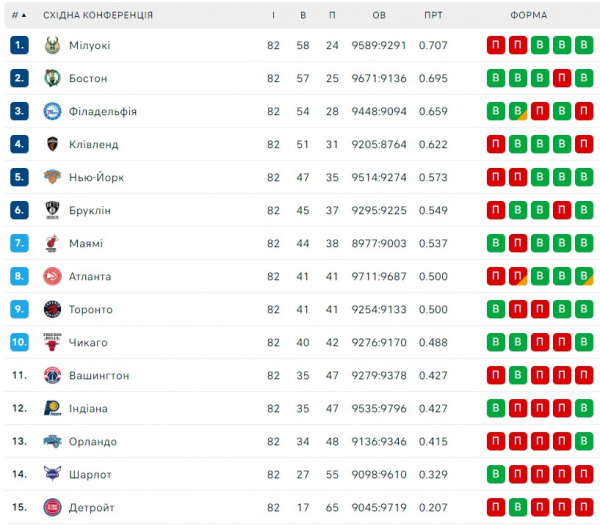The height and width of the screenshot is (526, 600).
Task: Click the Cleveland Cavaliers logo
Action: (52, 144)
